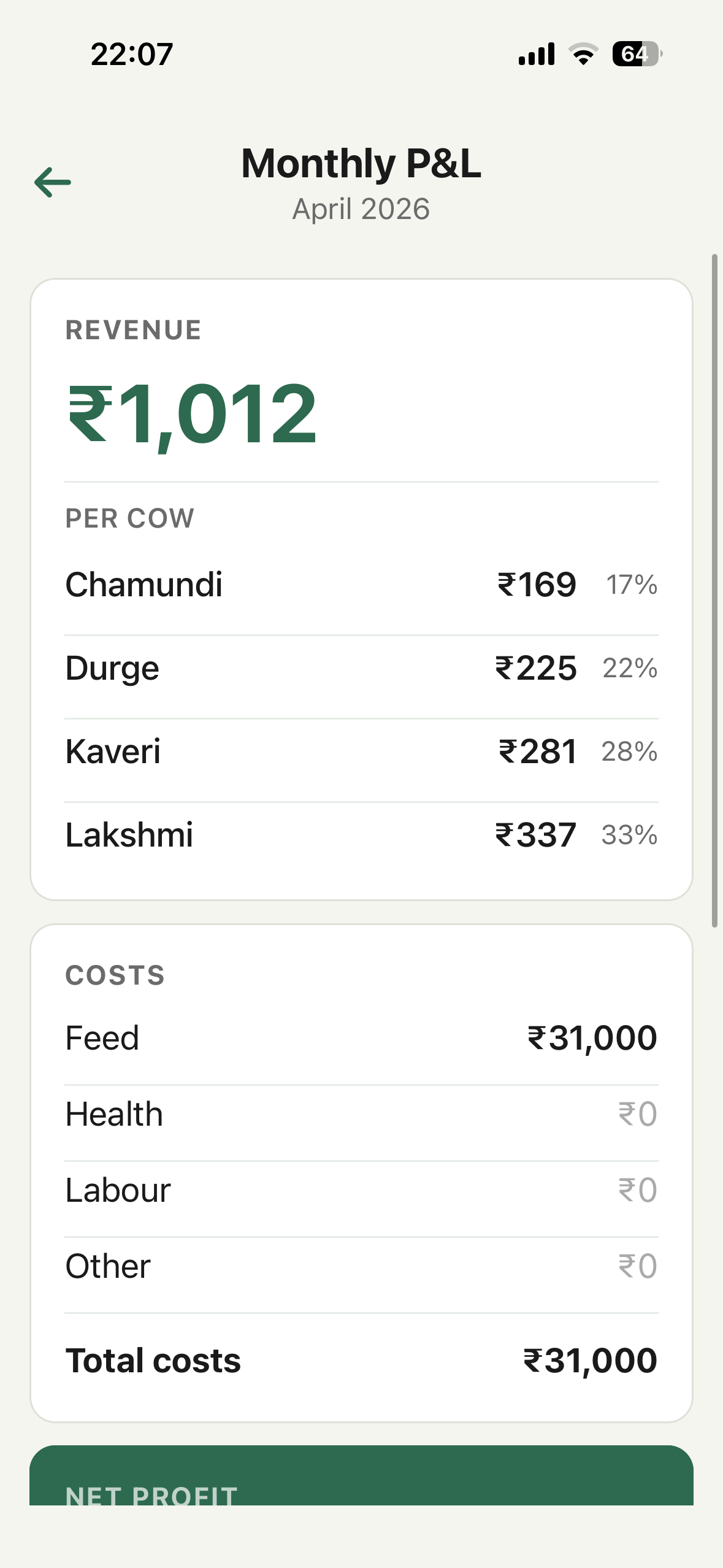Select the Kaveri revenue row

[361, 751]
